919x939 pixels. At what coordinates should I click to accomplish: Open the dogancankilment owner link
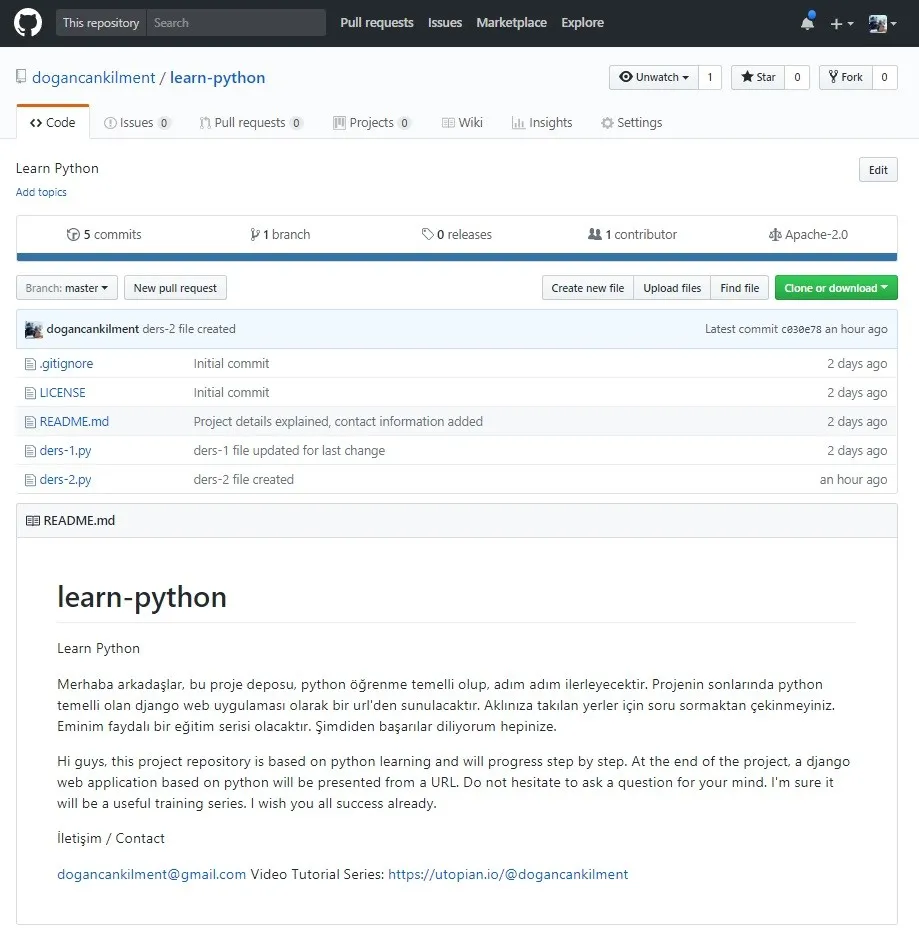93,78
